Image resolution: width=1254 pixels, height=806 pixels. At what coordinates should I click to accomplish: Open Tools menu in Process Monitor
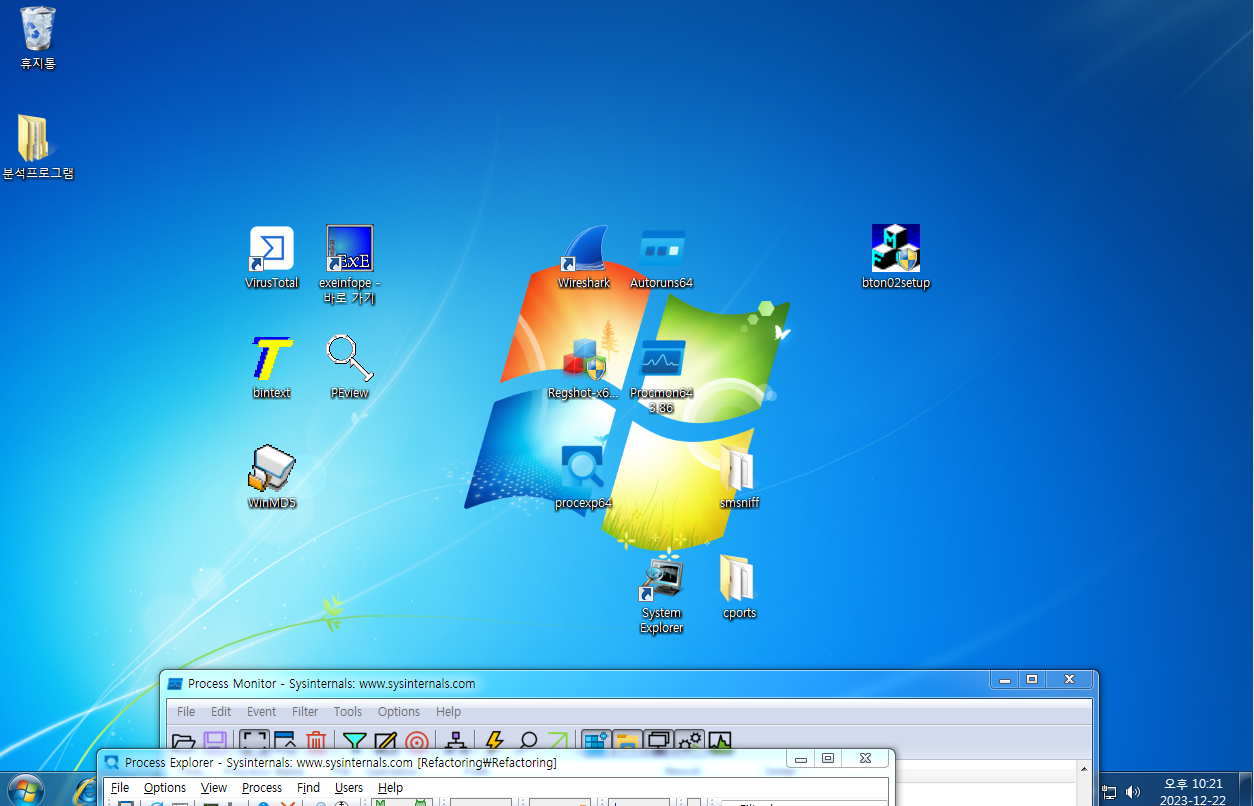[x=348, y=712]
